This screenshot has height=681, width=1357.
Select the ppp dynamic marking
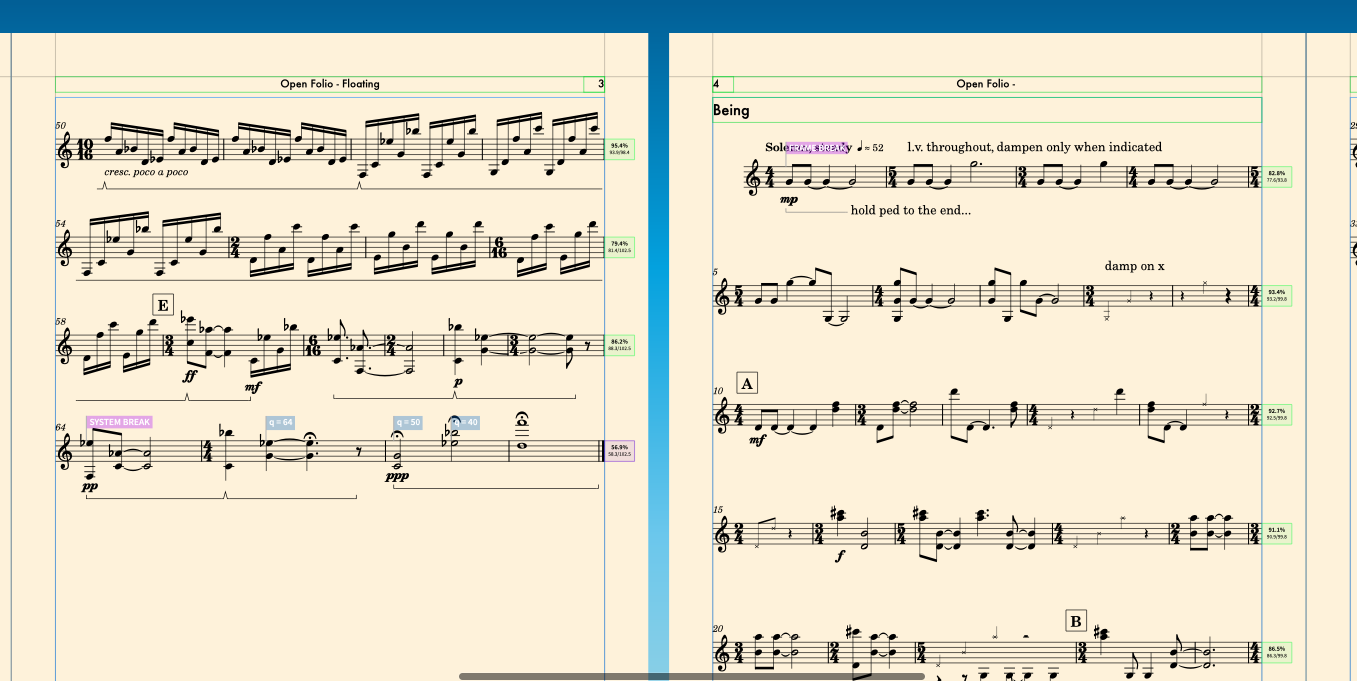(x=398, y=476)
